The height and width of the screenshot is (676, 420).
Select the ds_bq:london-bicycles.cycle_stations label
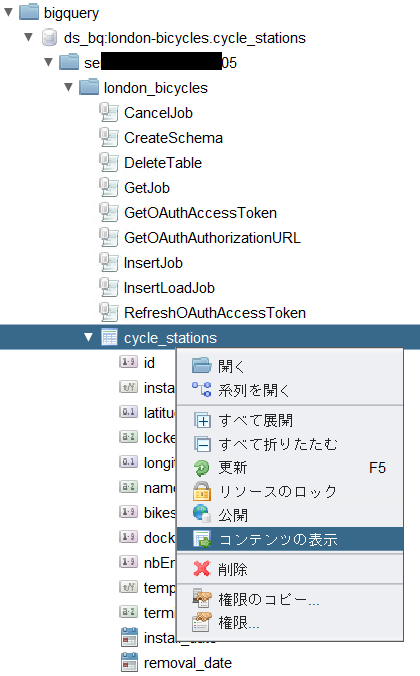pyautogui.click(x=185, y=38)
